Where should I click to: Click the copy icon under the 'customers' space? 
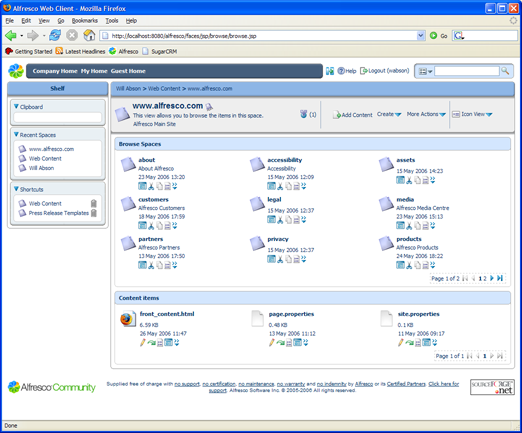coord(160,226)
